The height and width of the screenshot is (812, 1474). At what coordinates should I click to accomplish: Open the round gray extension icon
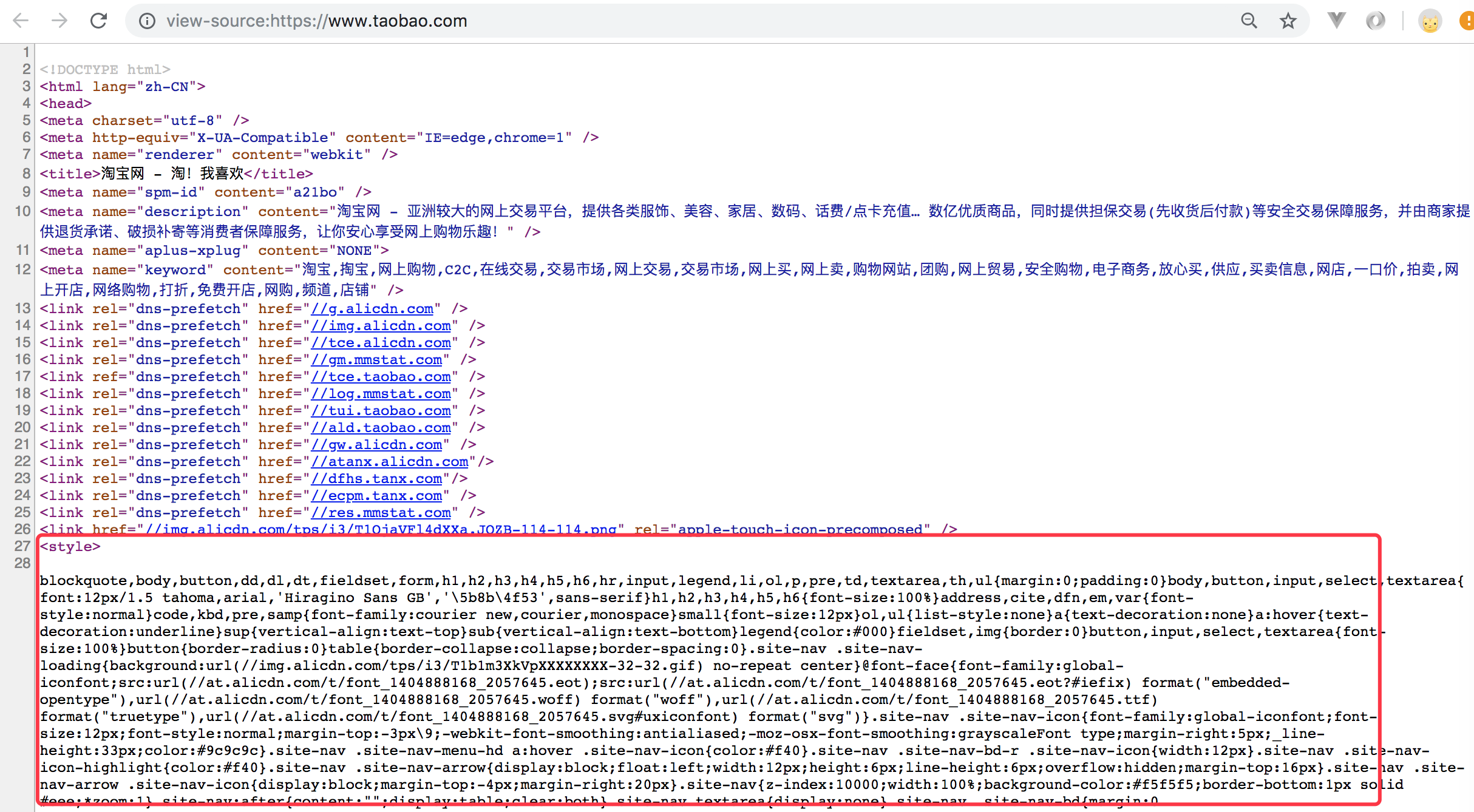coord(1375,21)
